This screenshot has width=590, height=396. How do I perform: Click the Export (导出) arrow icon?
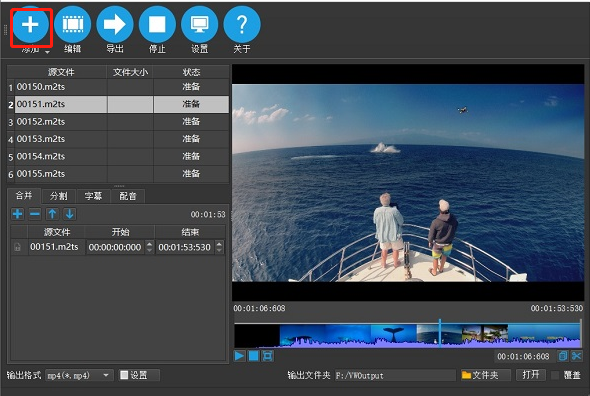[115, 24]
